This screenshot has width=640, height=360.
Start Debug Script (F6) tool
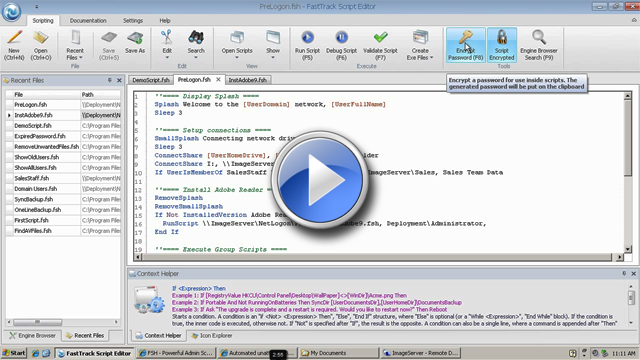click(x=341, y=38)
